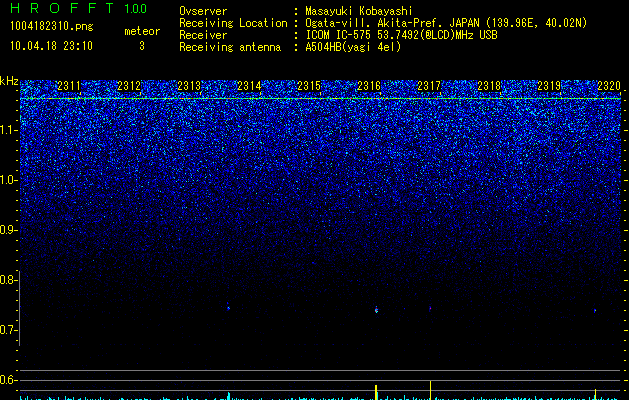629x400 pixels.
Task: Click the 0.7 kHz frequency label
Action: pyautogui.click(x=9, y=330)
